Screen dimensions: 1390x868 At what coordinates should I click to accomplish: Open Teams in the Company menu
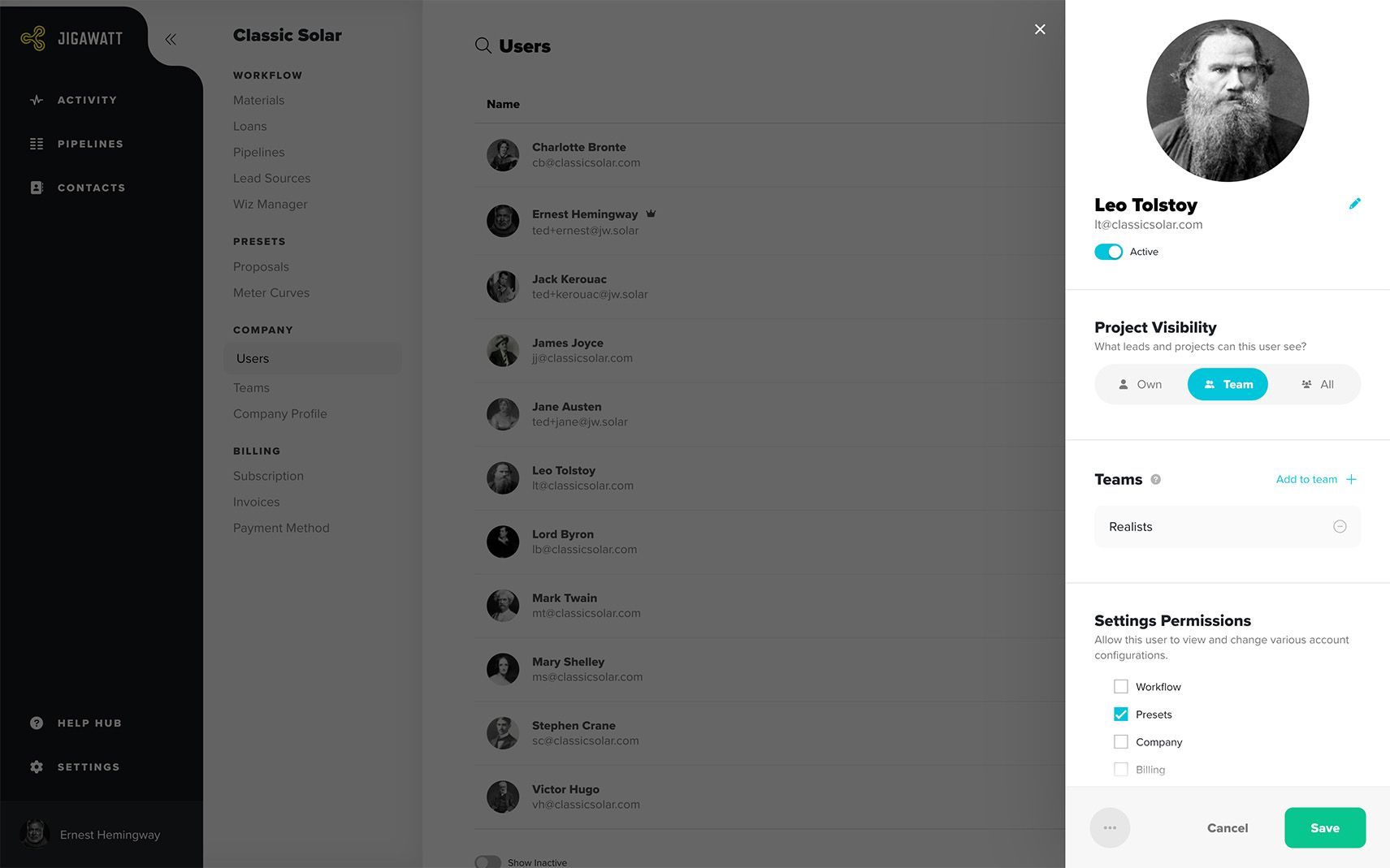pos(251,387)
